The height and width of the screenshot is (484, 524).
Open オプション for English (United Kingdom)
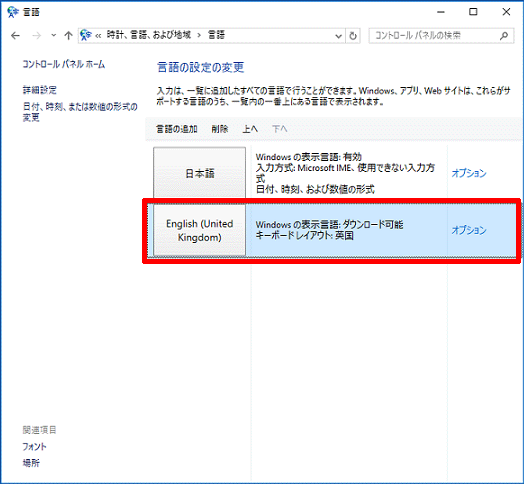(469, 230)
